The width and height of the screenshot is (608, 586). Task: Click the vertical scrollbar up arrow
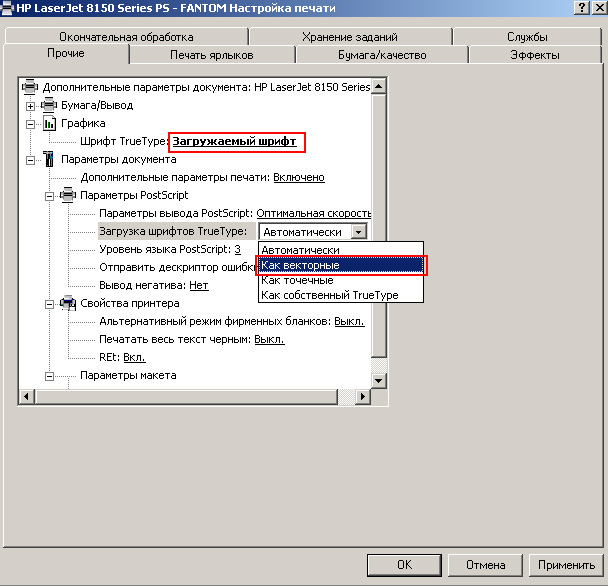[x=379, y=86]
